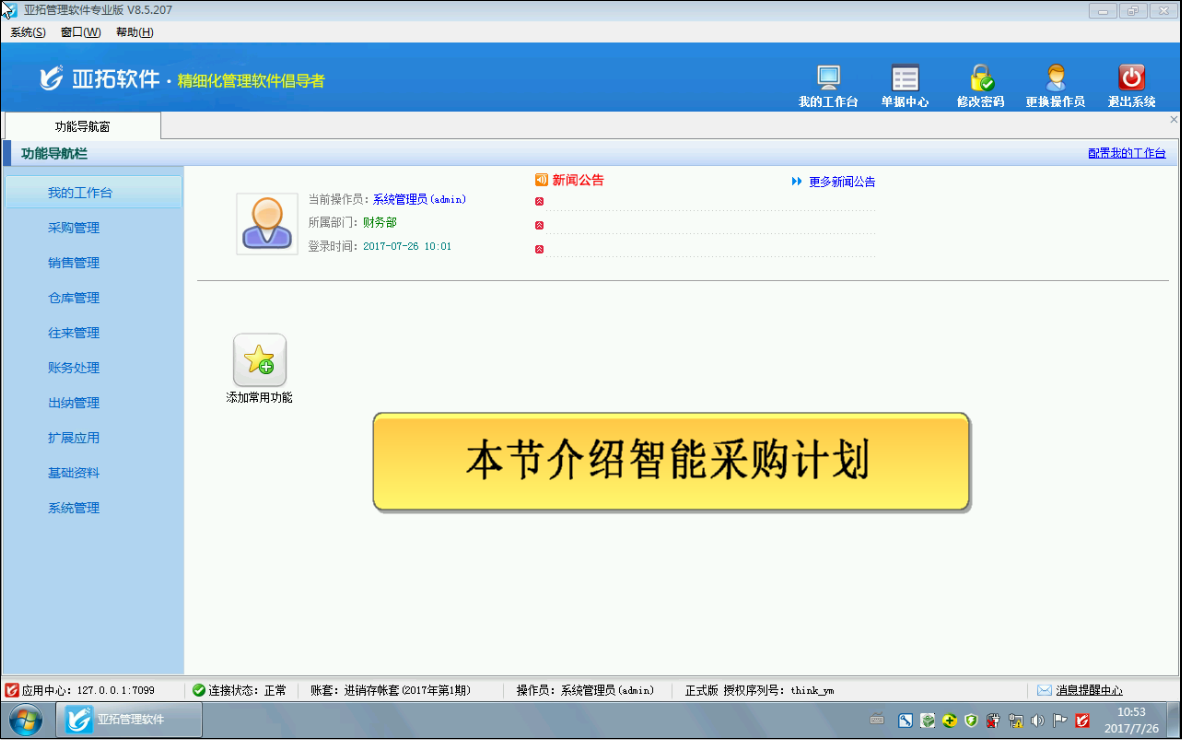The image size is (1182, 740).
Task: Click 退出系统 power icon
Action: [1131, 79]
